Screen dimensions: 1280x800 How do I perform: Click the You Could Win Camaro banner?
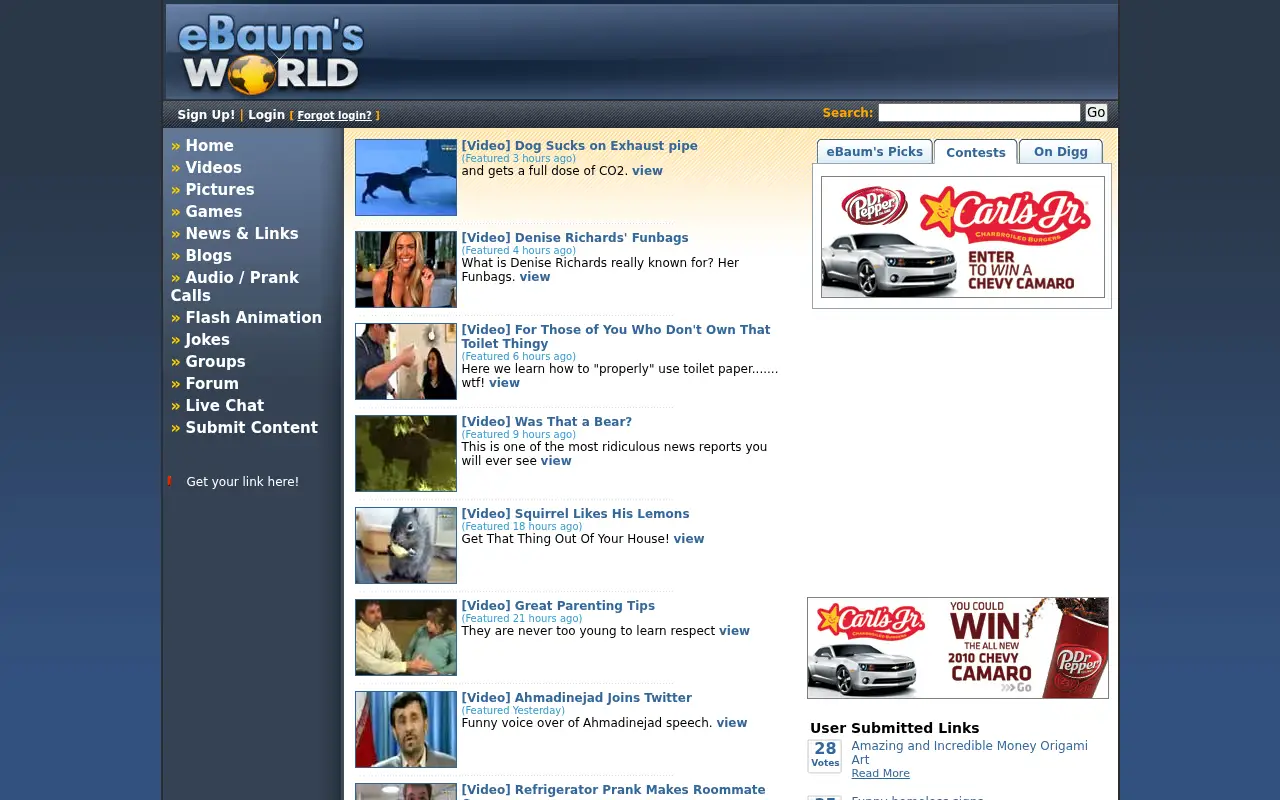click(958, 648)
